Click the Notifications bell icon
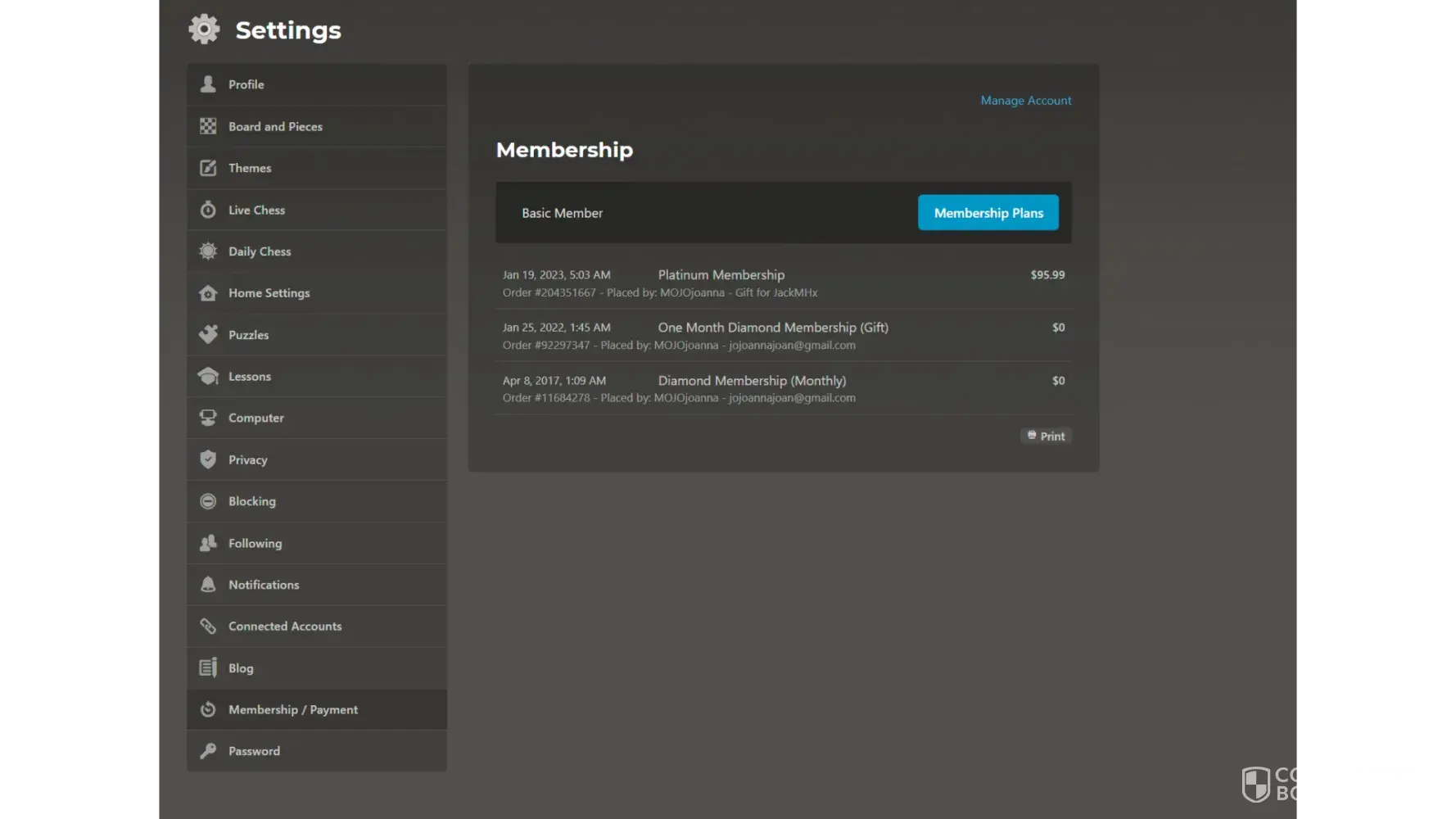The height and width of the screenshot is (819, 1456). [x=208, y=585]
